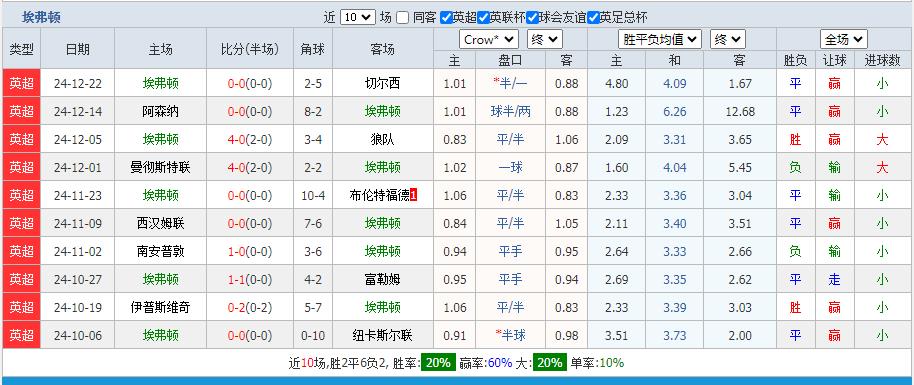Uncheck the 球会友谊 checkbox
Screen dimensions: 914x385
point(532,18)
